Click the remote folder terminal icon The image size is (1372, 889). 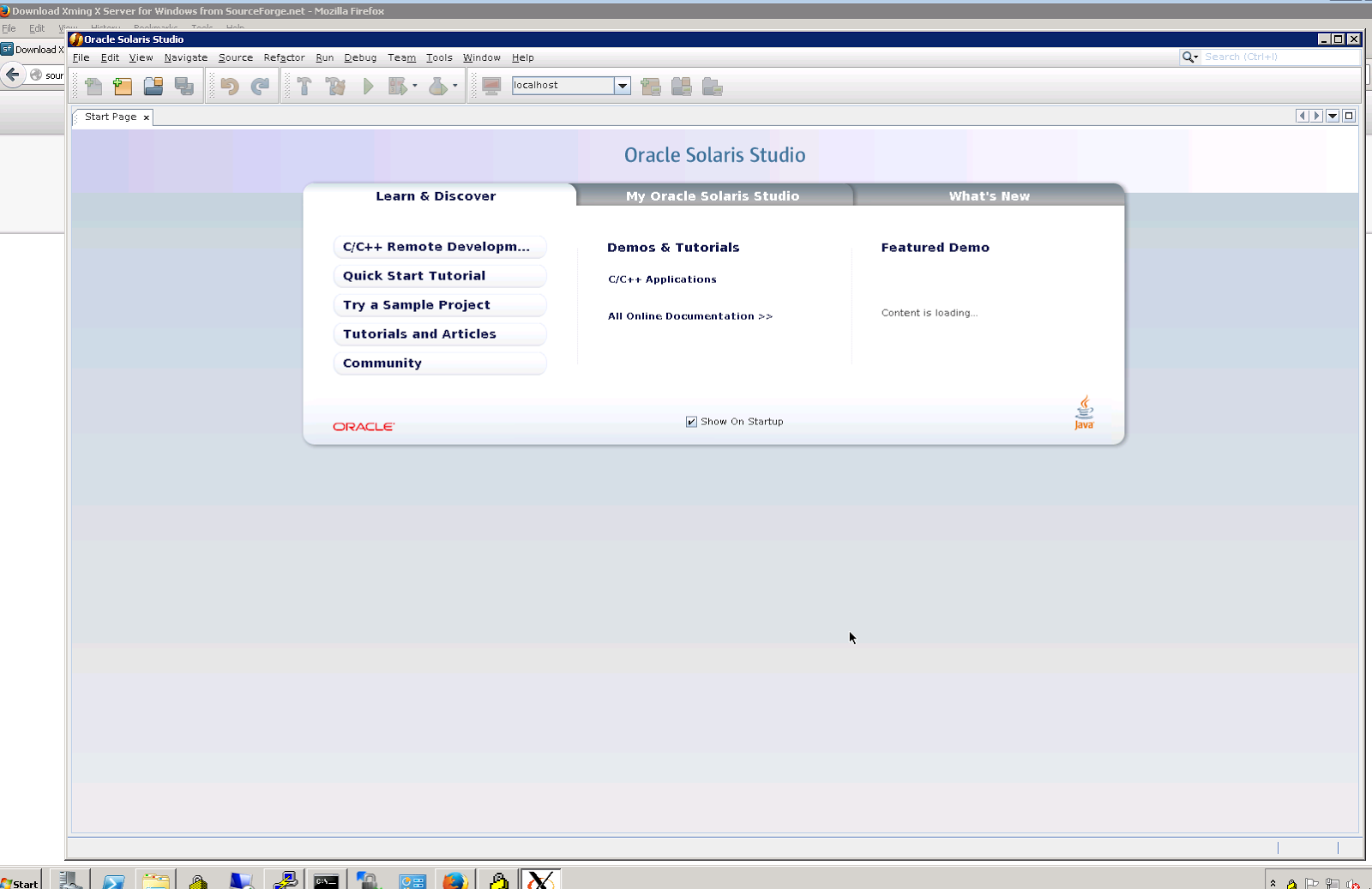(713, 86)
